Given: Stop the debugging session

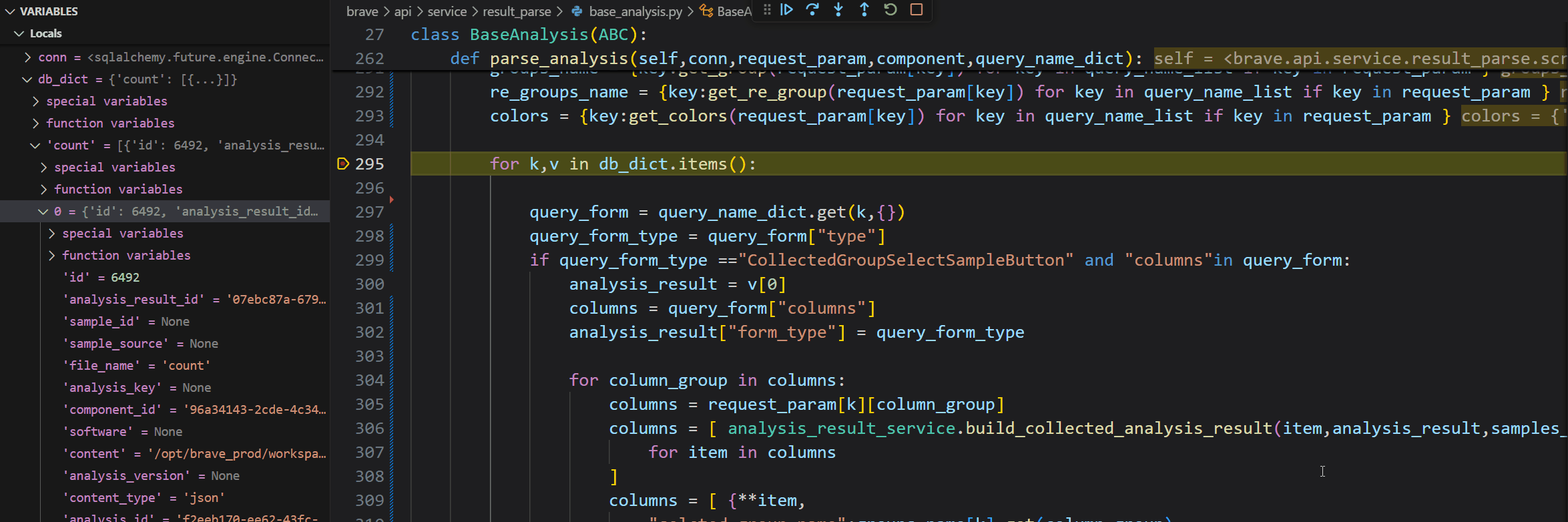Looking at the screenshot, I should coord(917,10).
